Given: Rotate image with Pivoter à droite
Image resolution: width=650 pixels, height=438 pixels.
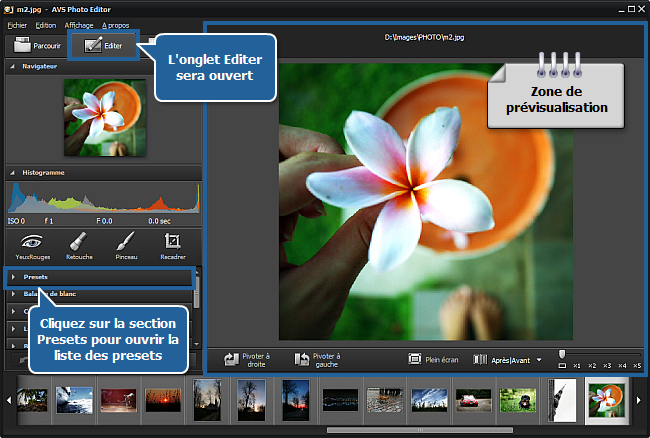Looking at the screenshot, I should (x=245, y=358).
